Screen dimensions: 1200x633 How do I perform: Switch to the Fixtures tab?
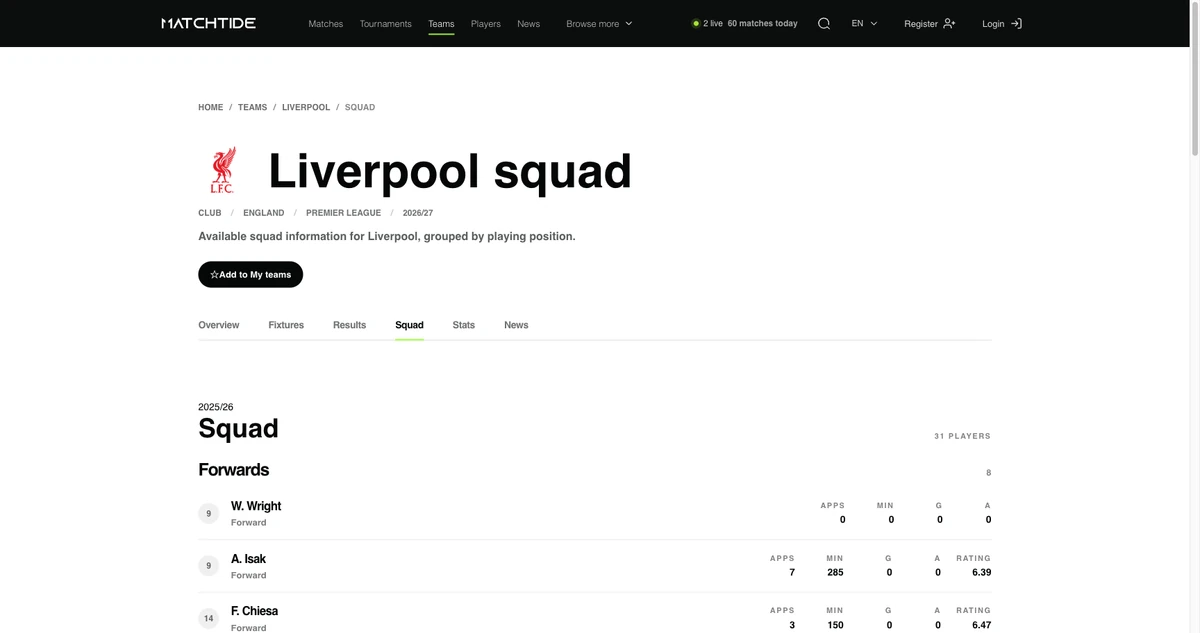pos(286,325)
